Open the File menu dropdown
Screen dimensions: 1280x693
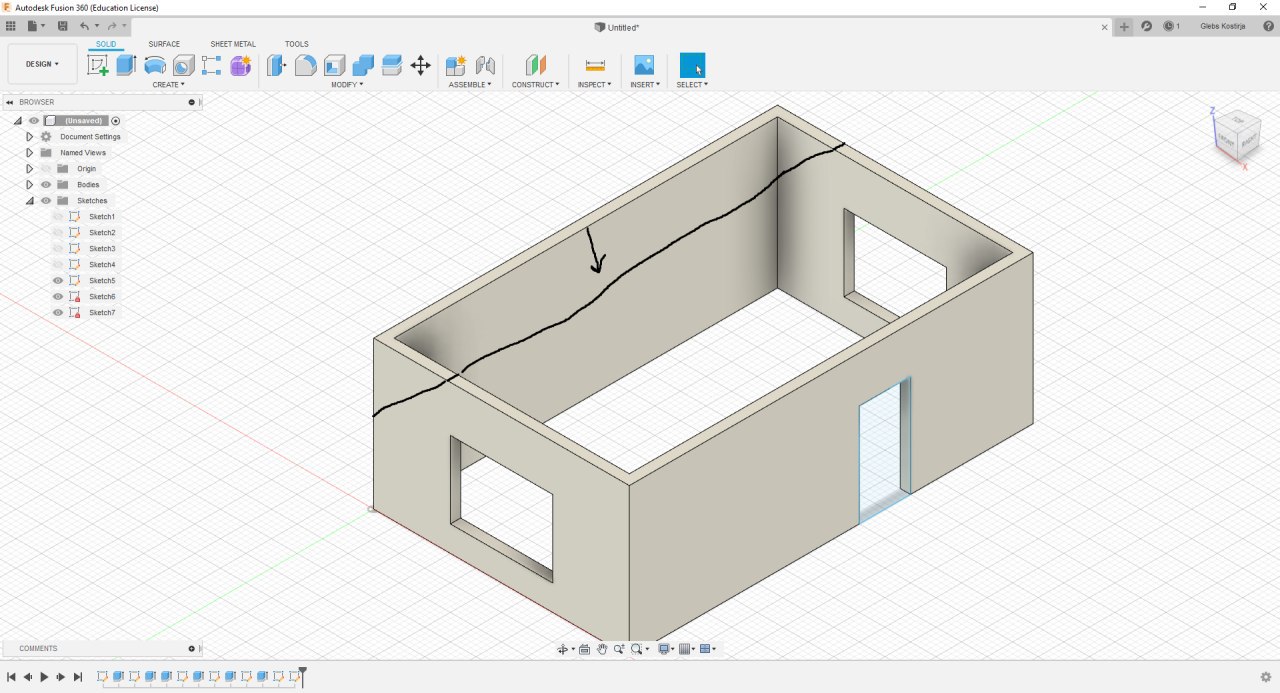pyautogui.click(x=36, y=25)
